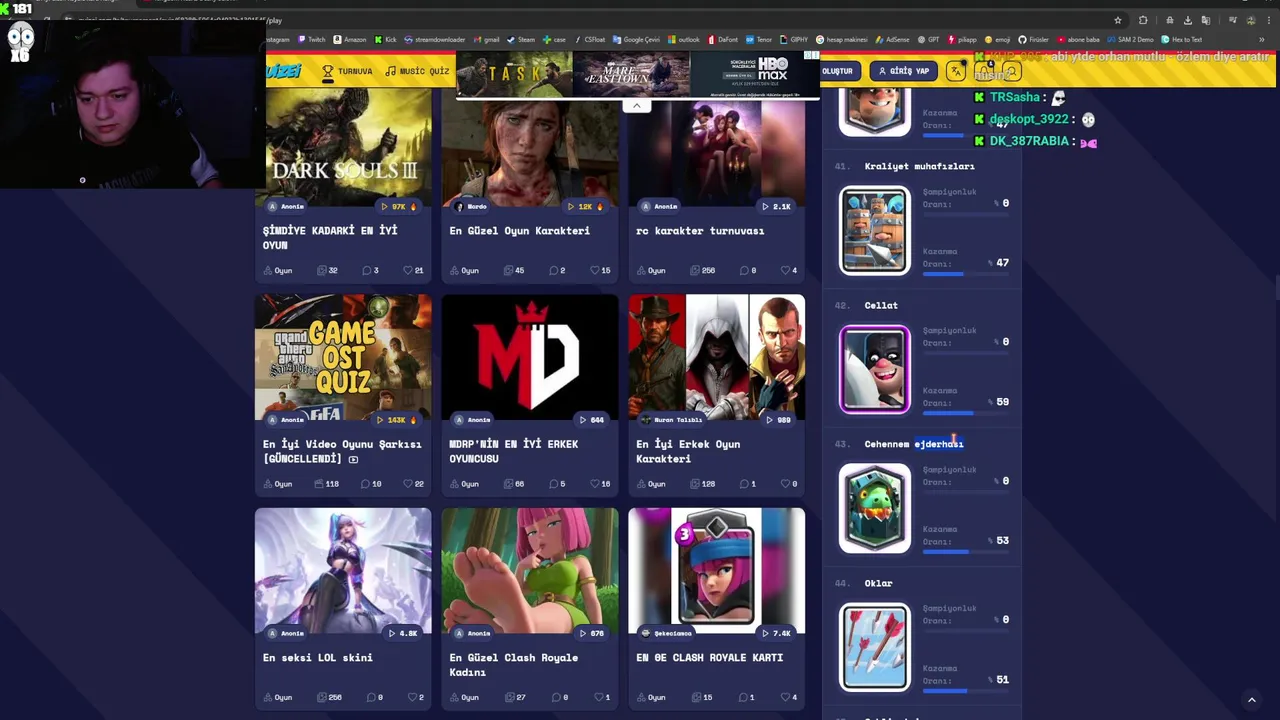The height and width of the screenshot is (720, 1280).
Task: Open the En Güzel Clash Royale Kadını title
Action: coord(514,664)
